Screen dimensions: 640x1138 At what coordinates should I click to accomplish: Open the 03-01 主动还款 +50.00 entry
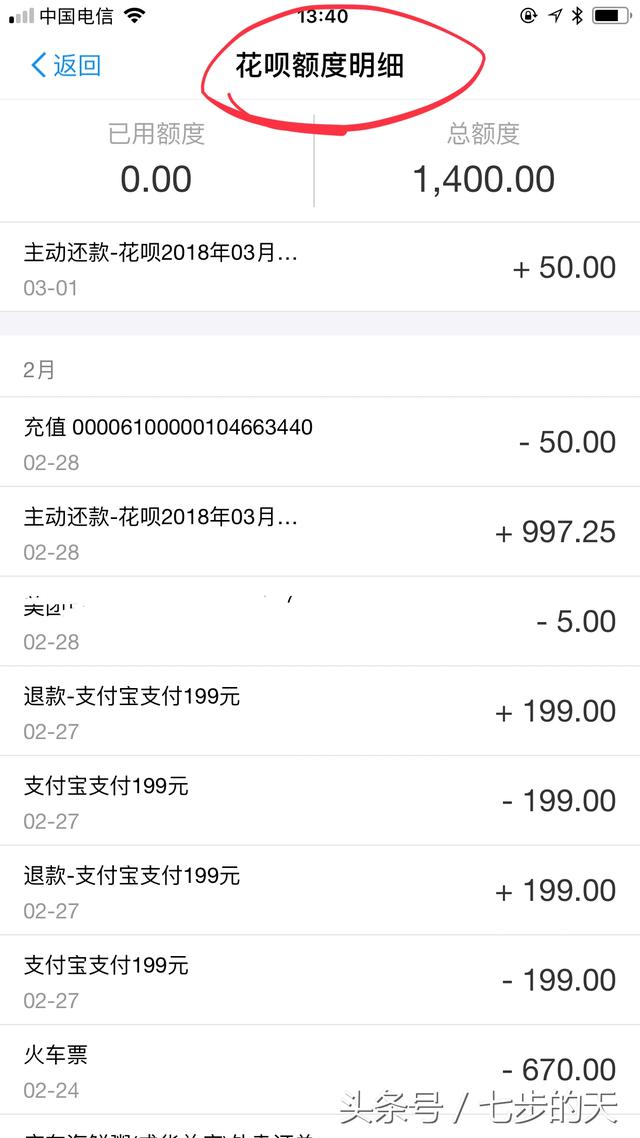(x=320, y=267)
